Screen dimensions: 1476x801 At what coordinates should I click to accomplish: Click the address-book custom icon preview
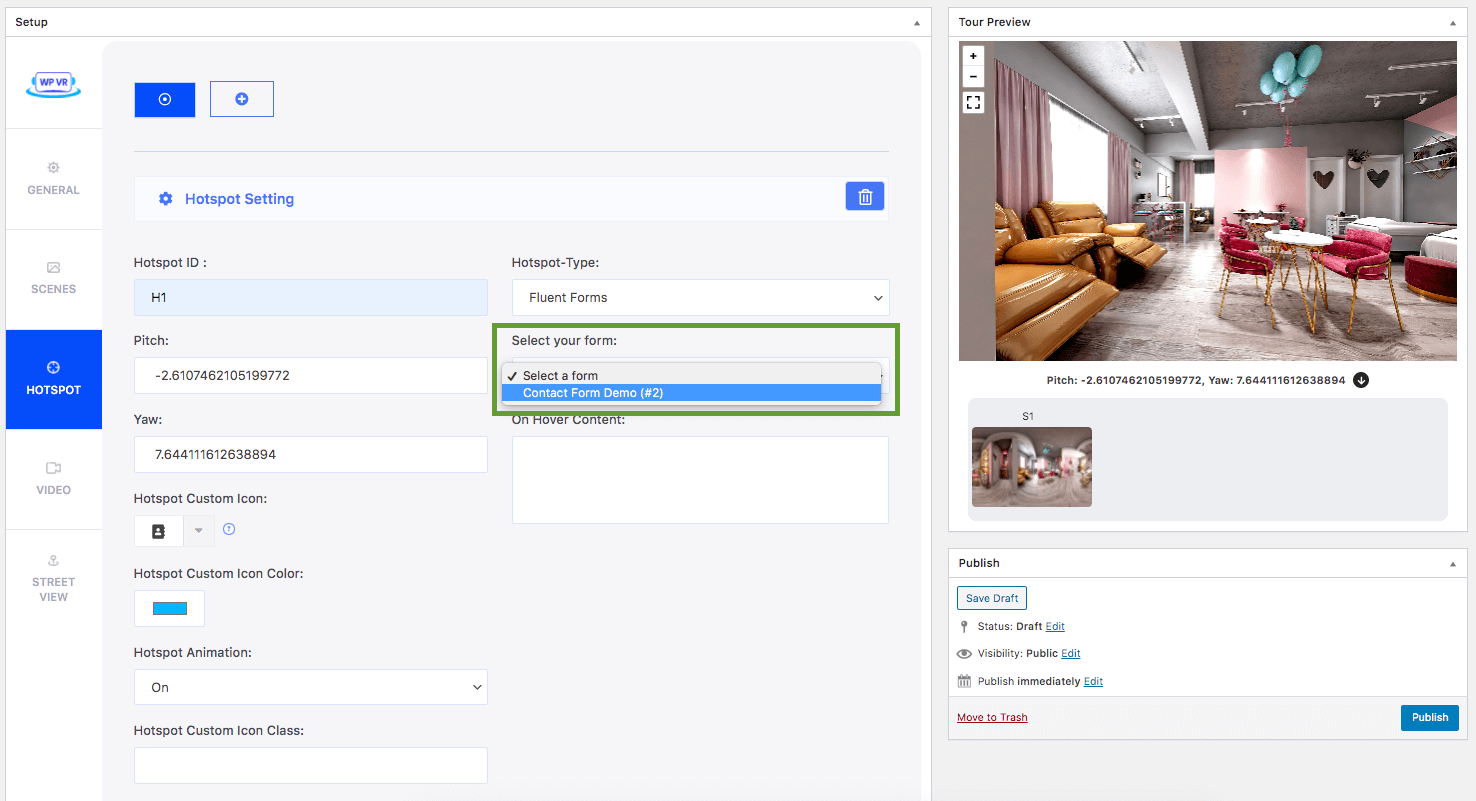tap(158, 532)
